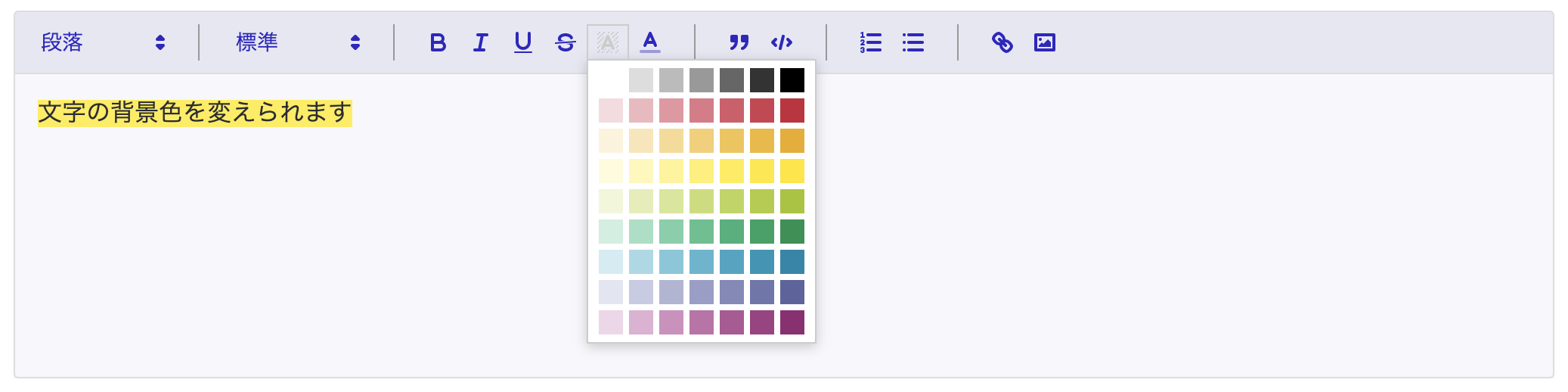
Task: Open the 段落 paragraph style dropdown
Action: tap(103, 42)
